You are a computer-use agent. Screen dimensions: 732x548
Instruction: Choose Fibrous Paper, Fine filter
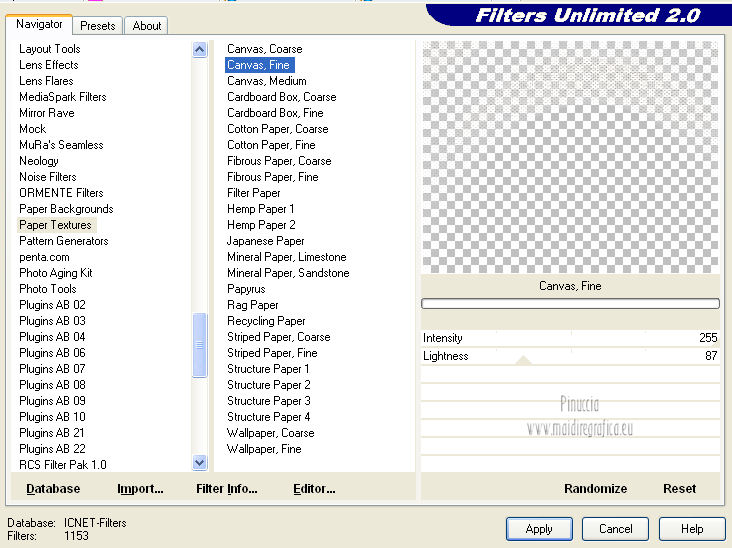pos(273,177)
